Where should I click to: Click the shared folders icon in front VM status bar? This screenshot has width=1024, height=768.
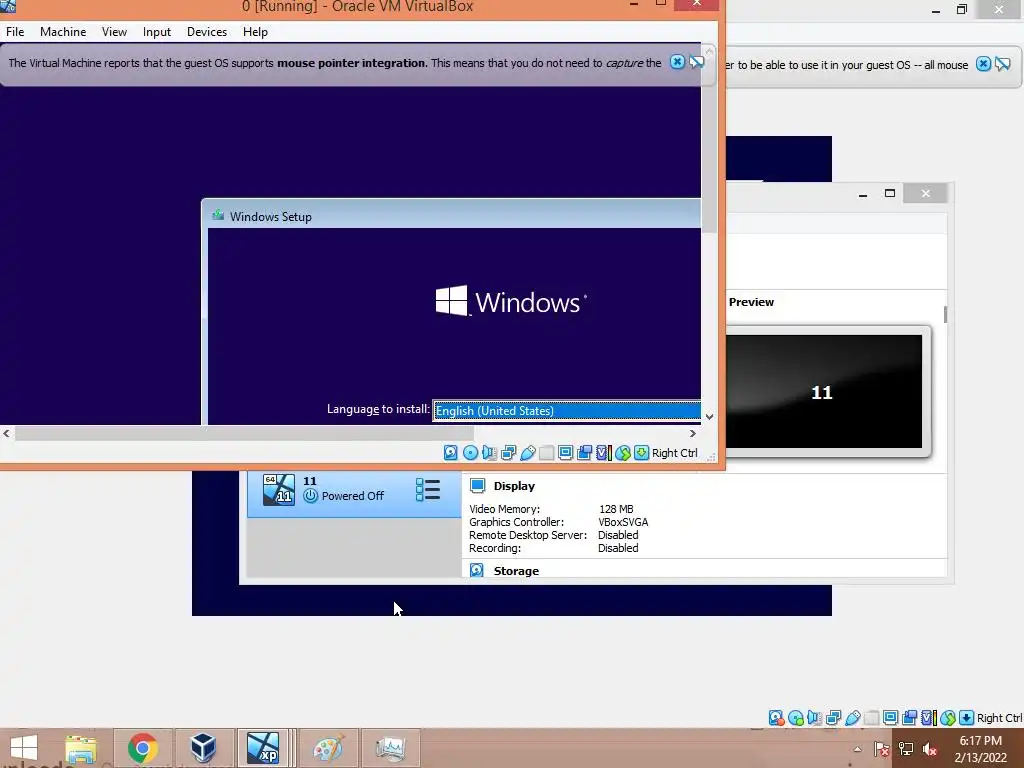pyautogui.click(x=547, y=453)
